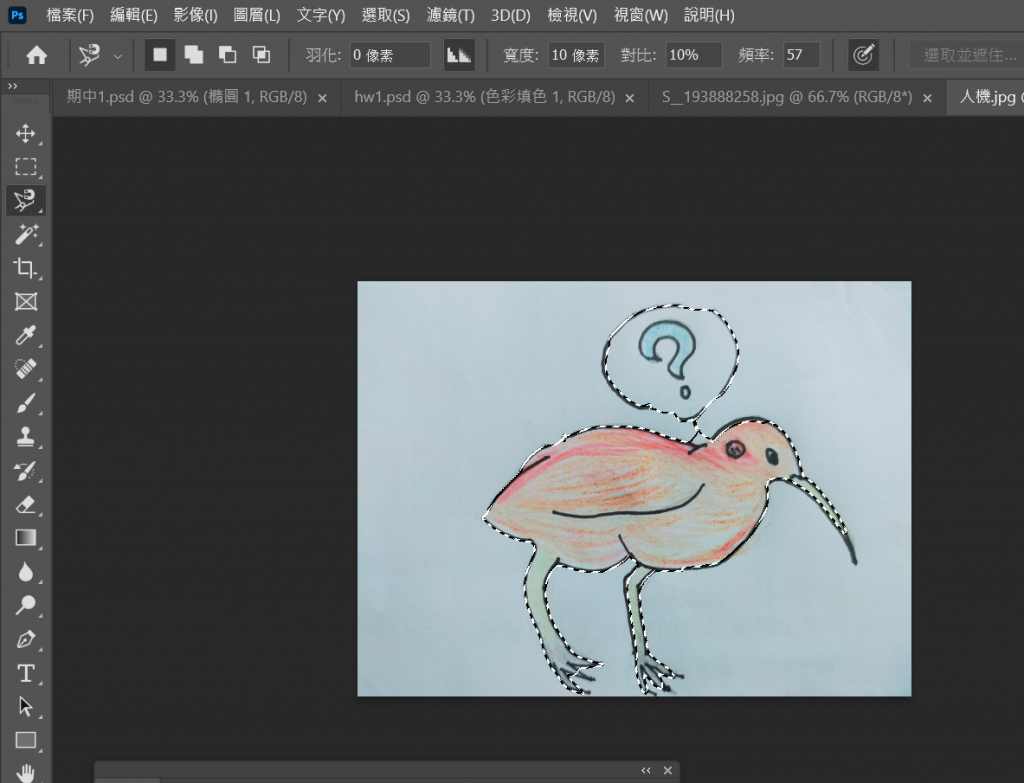Switch to the Eraser tool
This screenshot has width=1024, height=783.
tap(25, 504)
